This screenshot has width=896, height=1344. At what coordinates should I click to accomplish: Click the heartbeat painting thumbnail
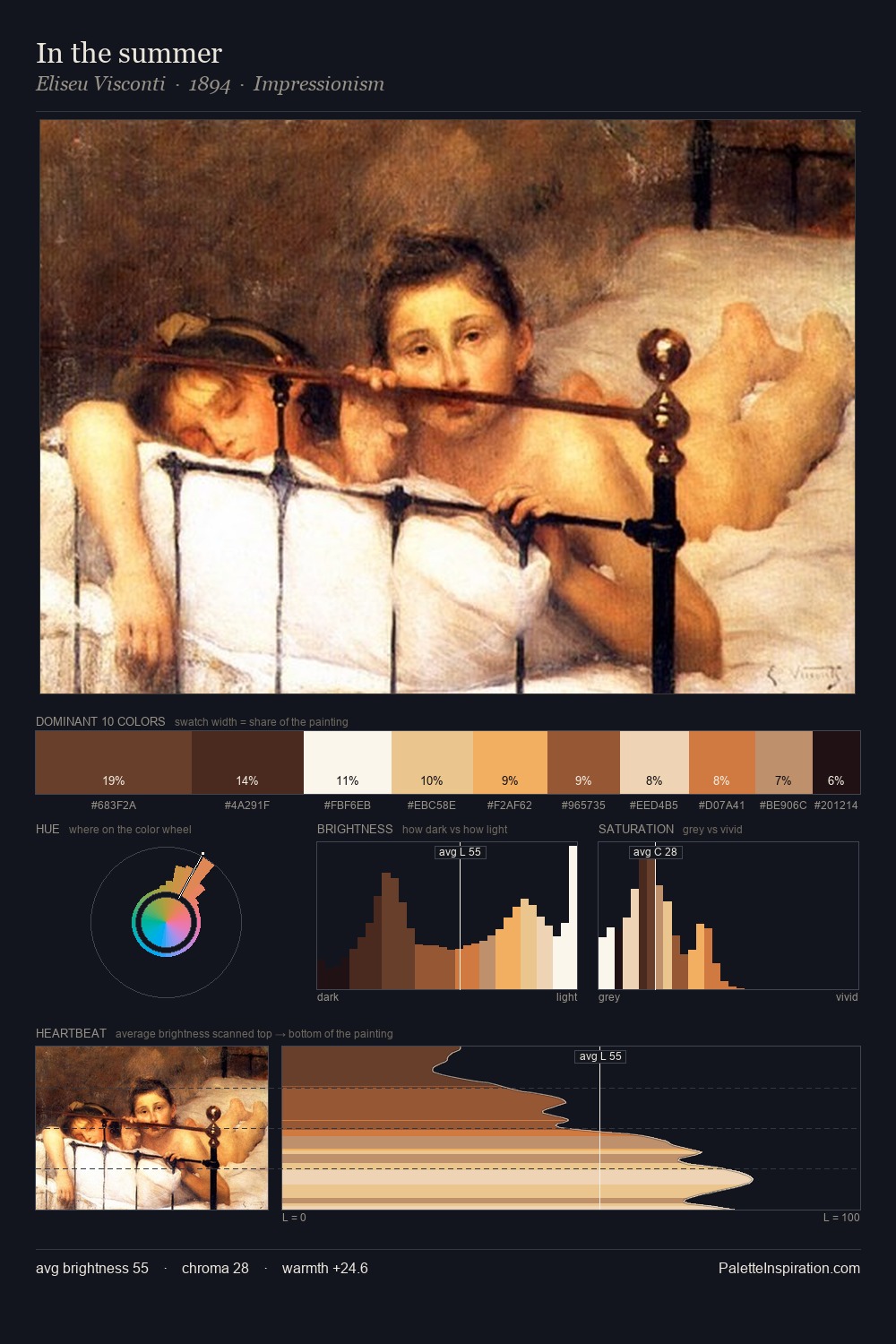point(151,1128)
